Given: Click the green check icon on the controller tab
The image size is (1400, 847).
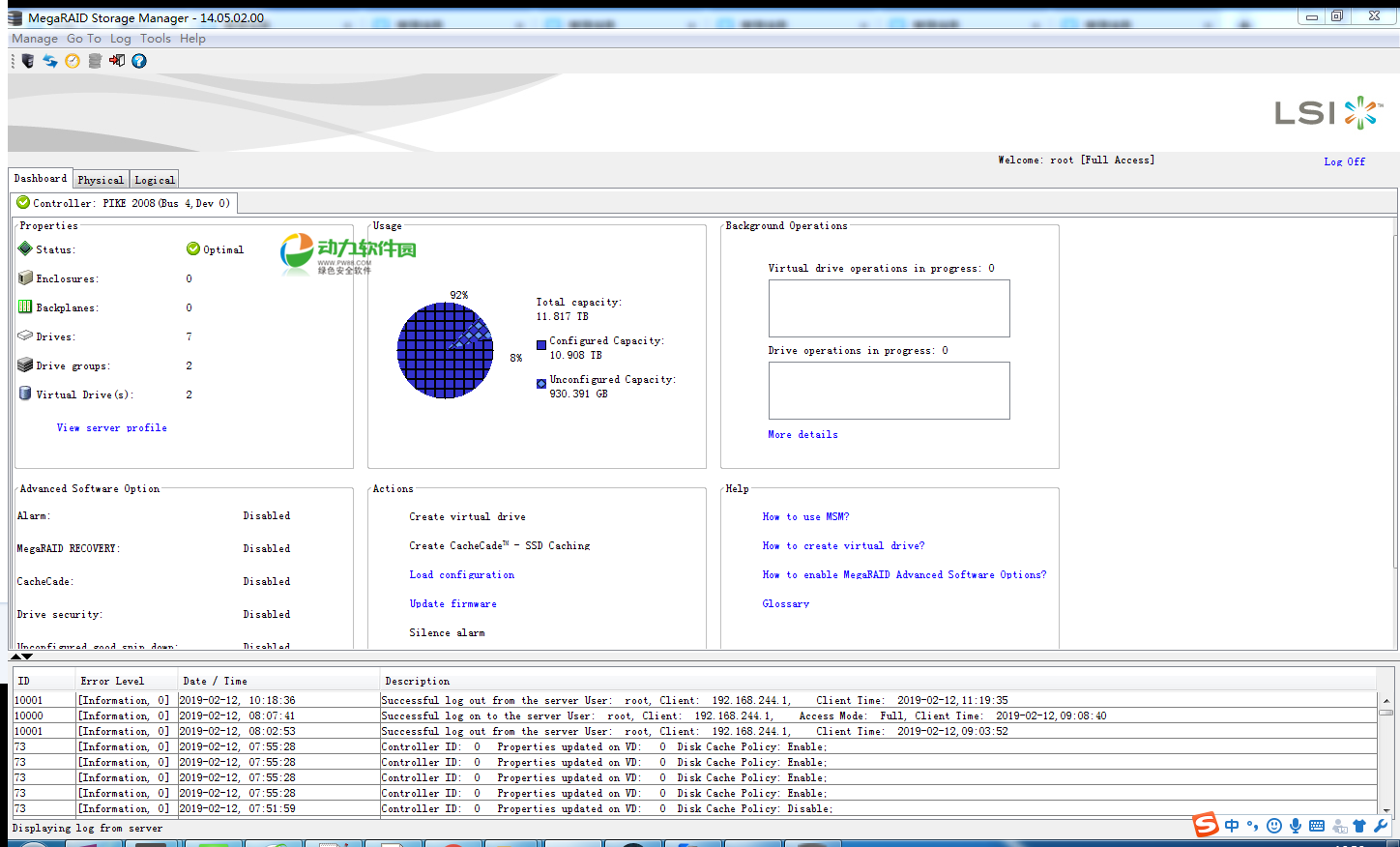Looking at the screenshot, I should [x=23, y=203].
